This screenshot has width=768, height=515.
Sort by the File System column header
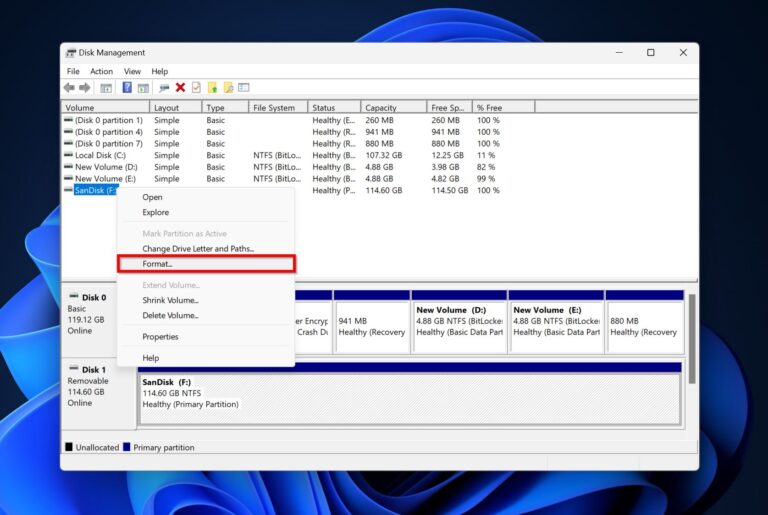tap(274, 108)
